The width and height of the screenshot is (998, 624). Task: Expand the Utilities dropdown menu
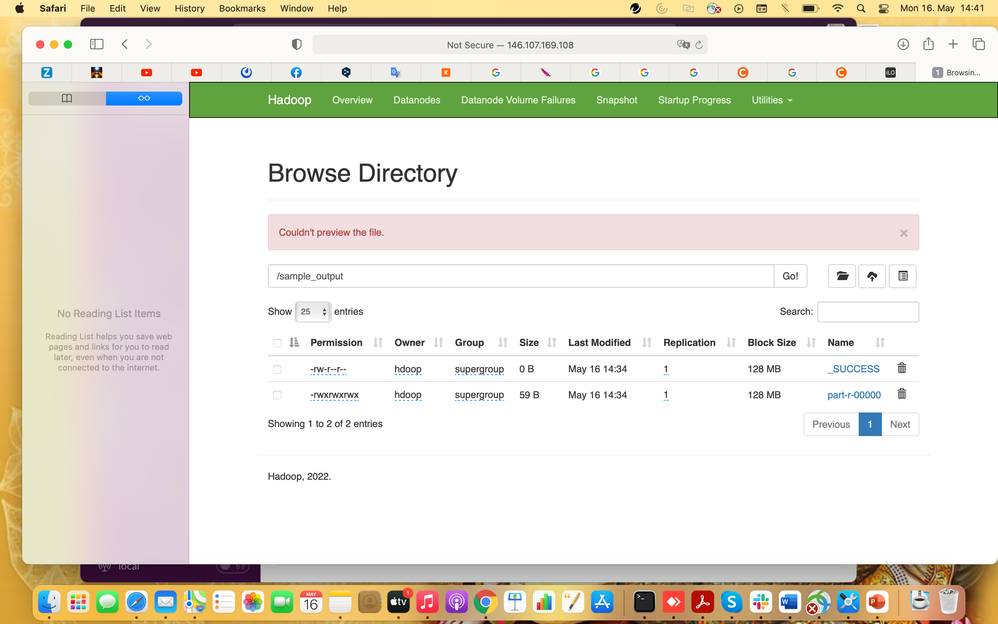point(771,100)
